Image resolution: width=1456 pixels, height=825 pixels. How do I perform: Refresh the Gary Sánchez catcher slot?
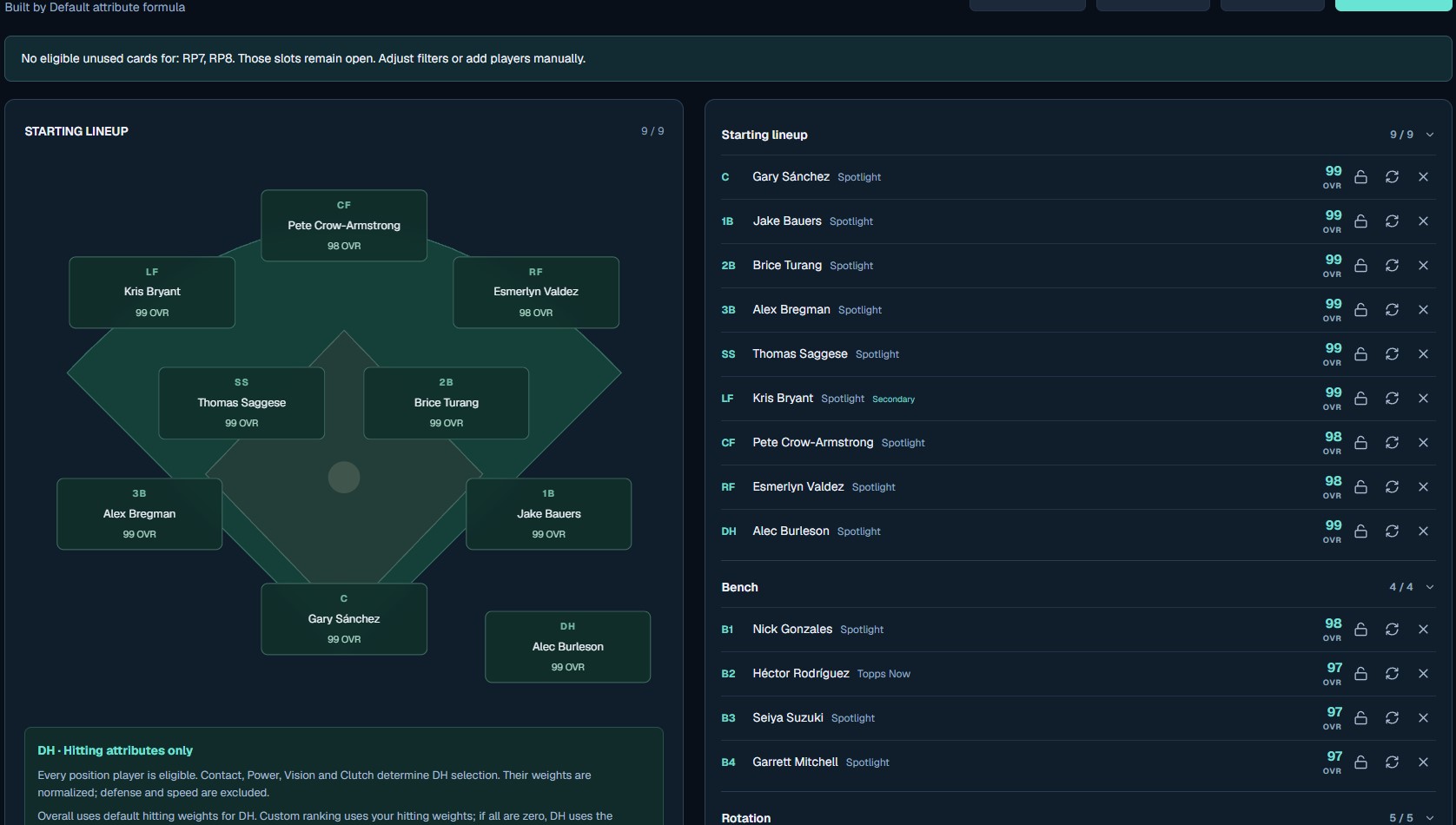(x=1392, y=177)
